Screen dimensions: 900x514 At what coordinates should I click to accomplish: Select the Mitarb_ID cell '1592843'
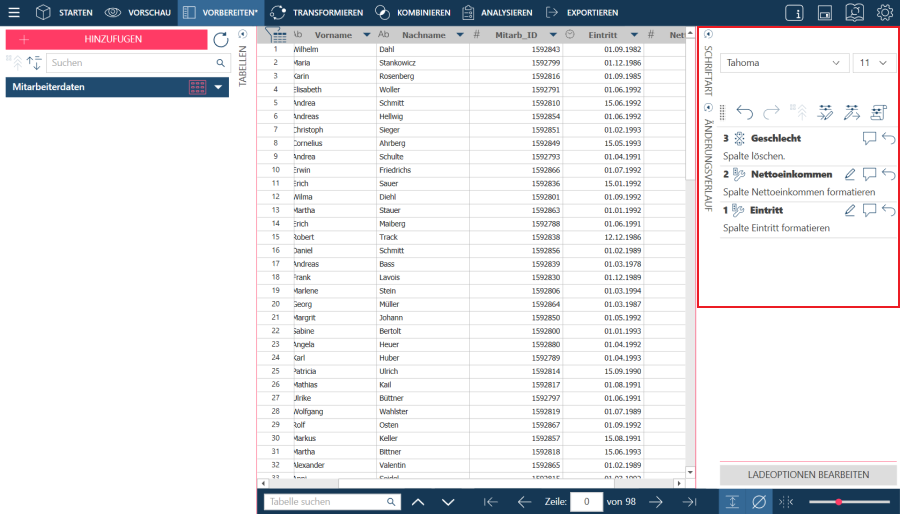click(x=515, y=49)
